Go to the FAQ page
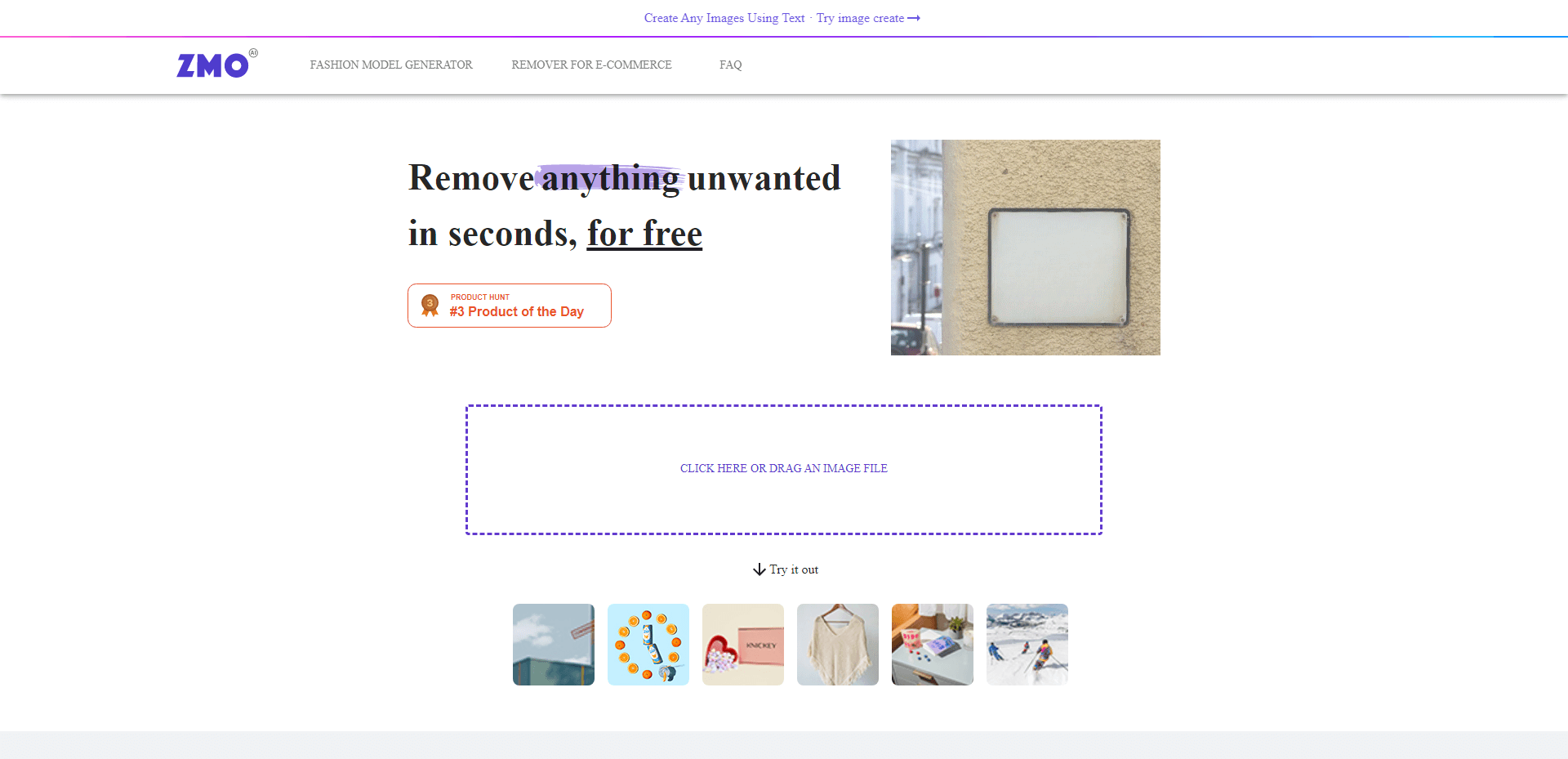Image resolution: width=1568 pixels, height=759 pixels. [730, 65]
